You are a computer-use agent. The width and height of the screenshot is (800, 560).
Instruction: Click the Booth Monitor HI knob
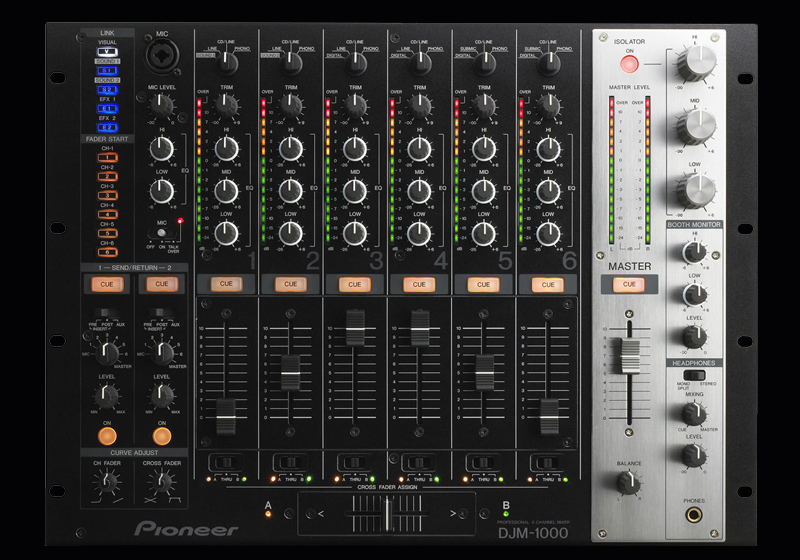tap(694, 252)
